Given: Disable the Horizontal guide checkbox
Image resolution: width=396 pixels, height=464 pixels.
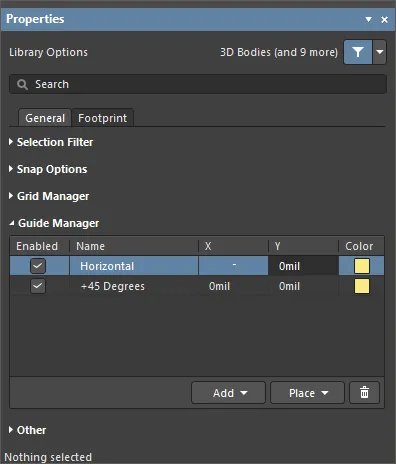Looking at the screenshot, I should [38, 266].
